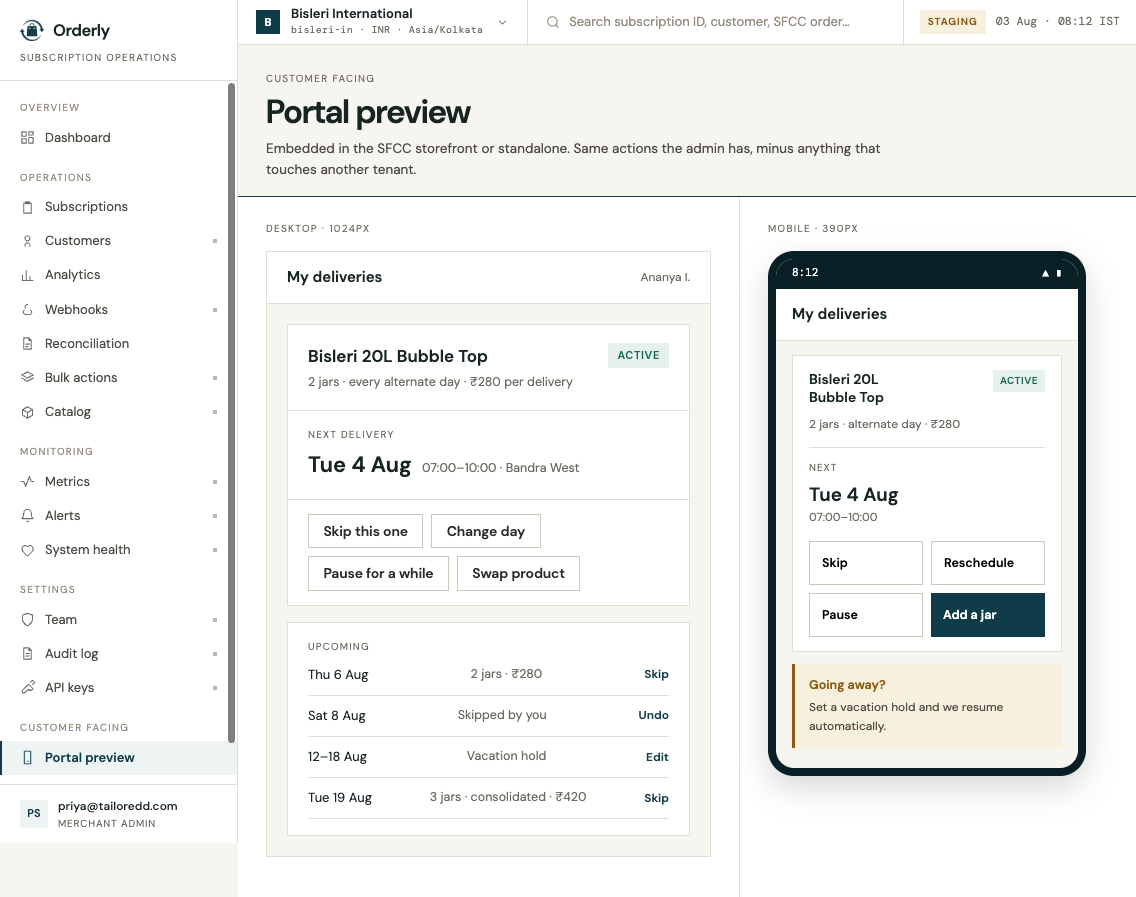Undo the Sat 8 Aug skip

click(653, 715)
